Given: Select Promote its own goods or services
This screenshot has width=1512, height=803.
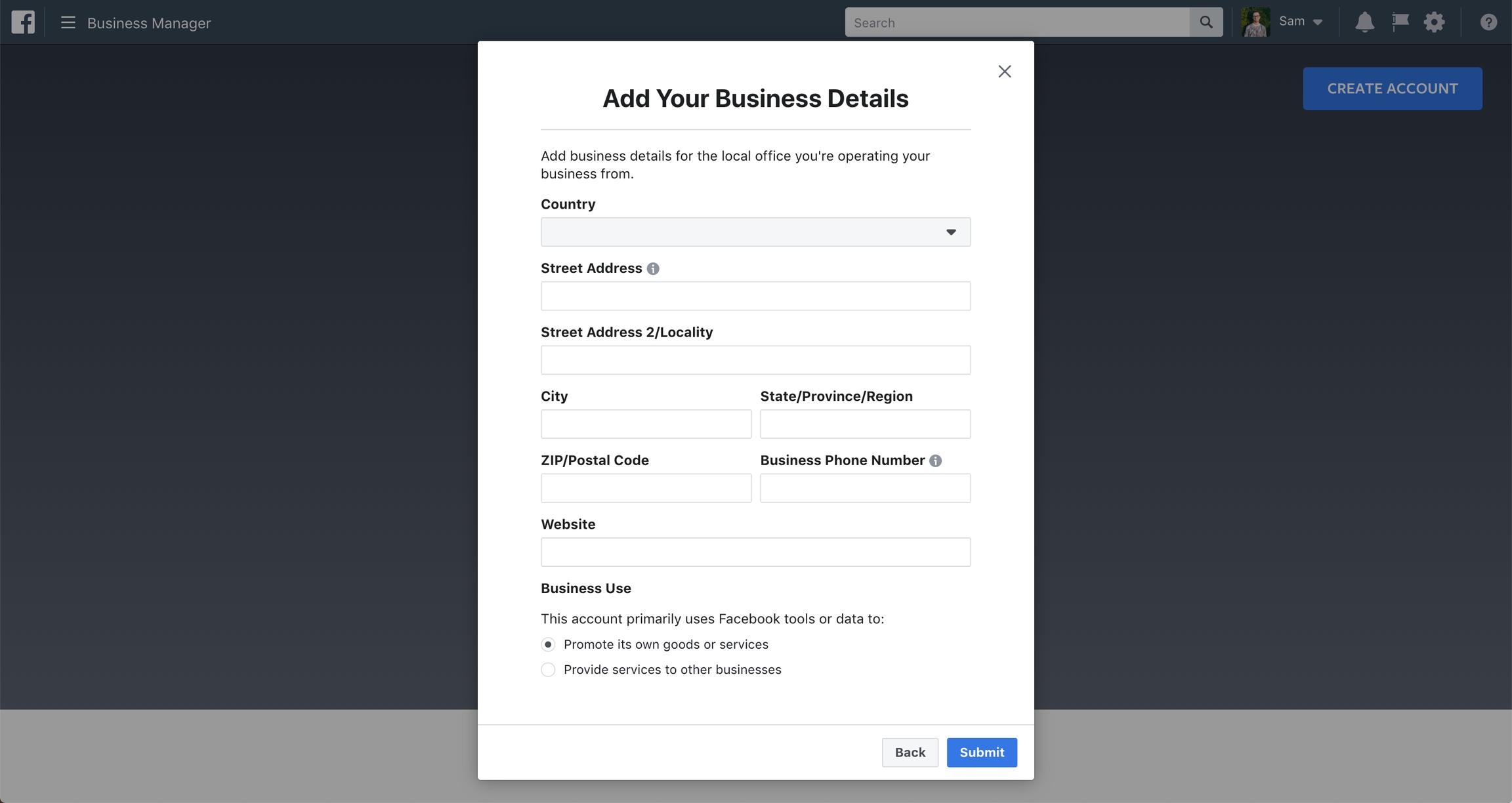Looking at the screenshot, I should click(548, 645).
